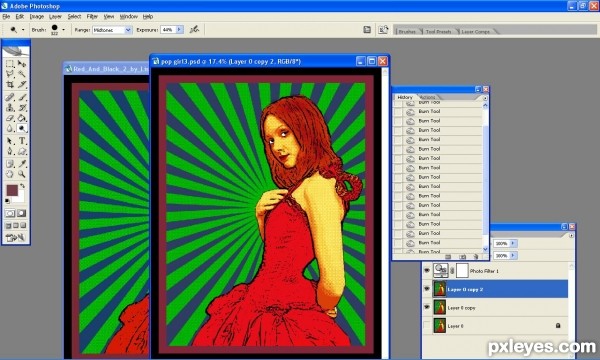
Task: Open the Exposure slider arrow
Action: pyautogui.click(x=179, y=29)
